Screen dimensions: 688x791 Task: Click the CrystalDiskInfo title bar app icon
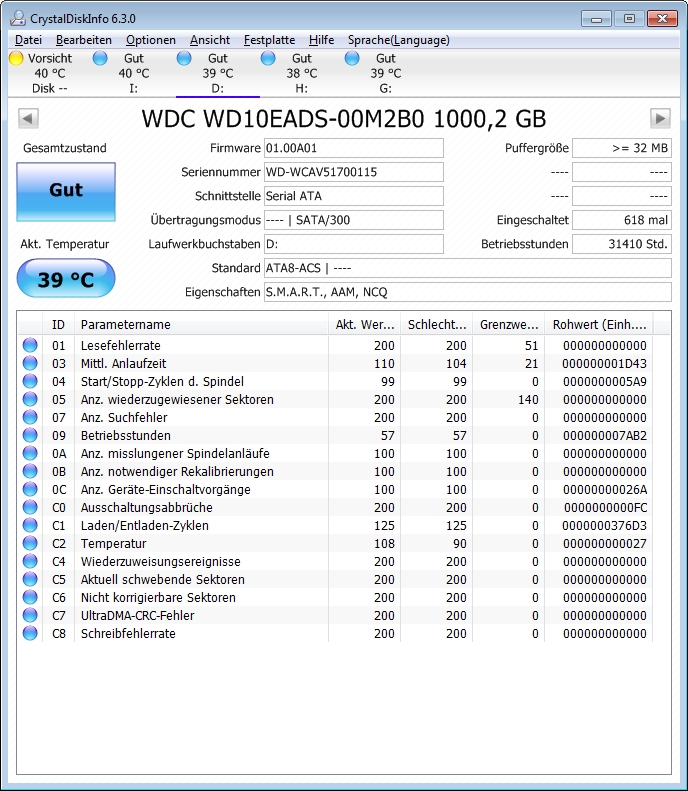coord(18,18)
